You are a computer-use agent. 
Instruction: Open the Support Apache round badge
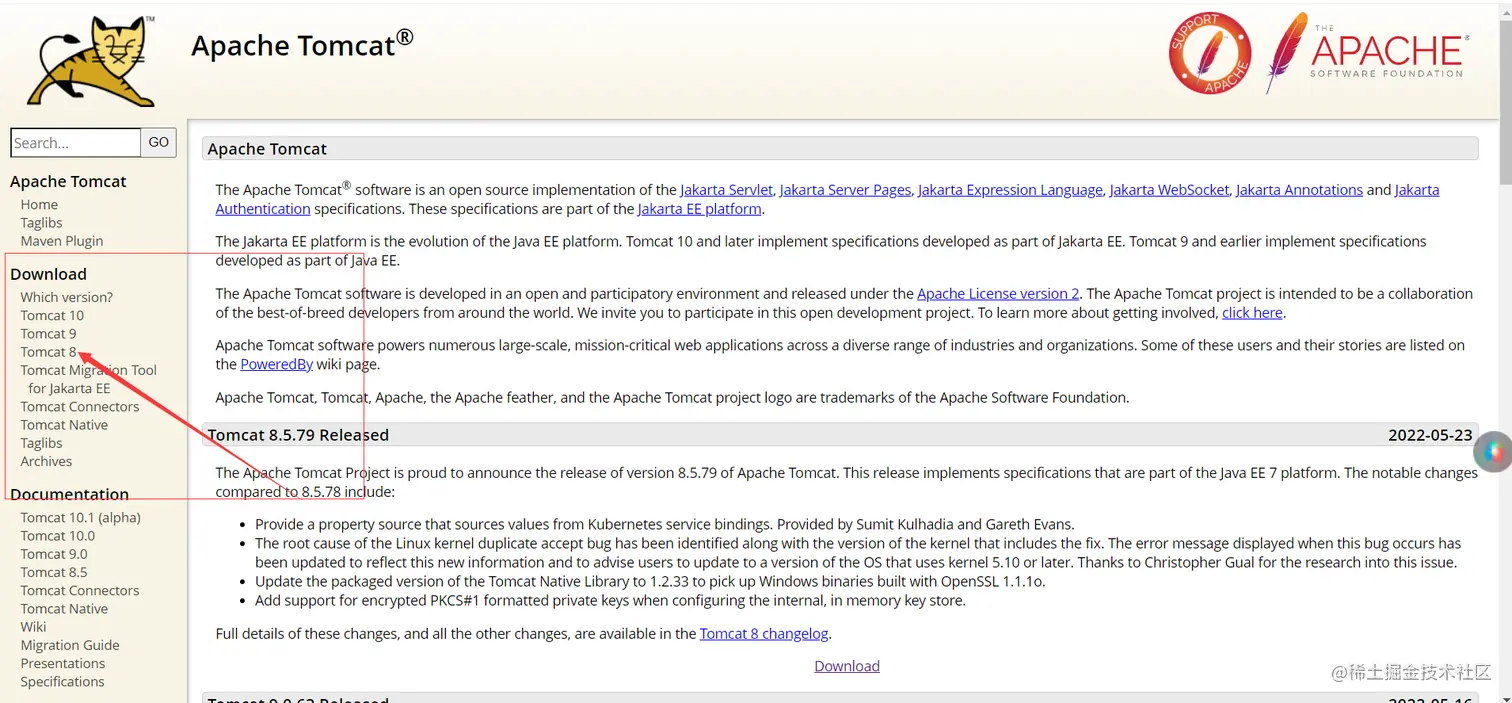click(x=1210, y=53)
